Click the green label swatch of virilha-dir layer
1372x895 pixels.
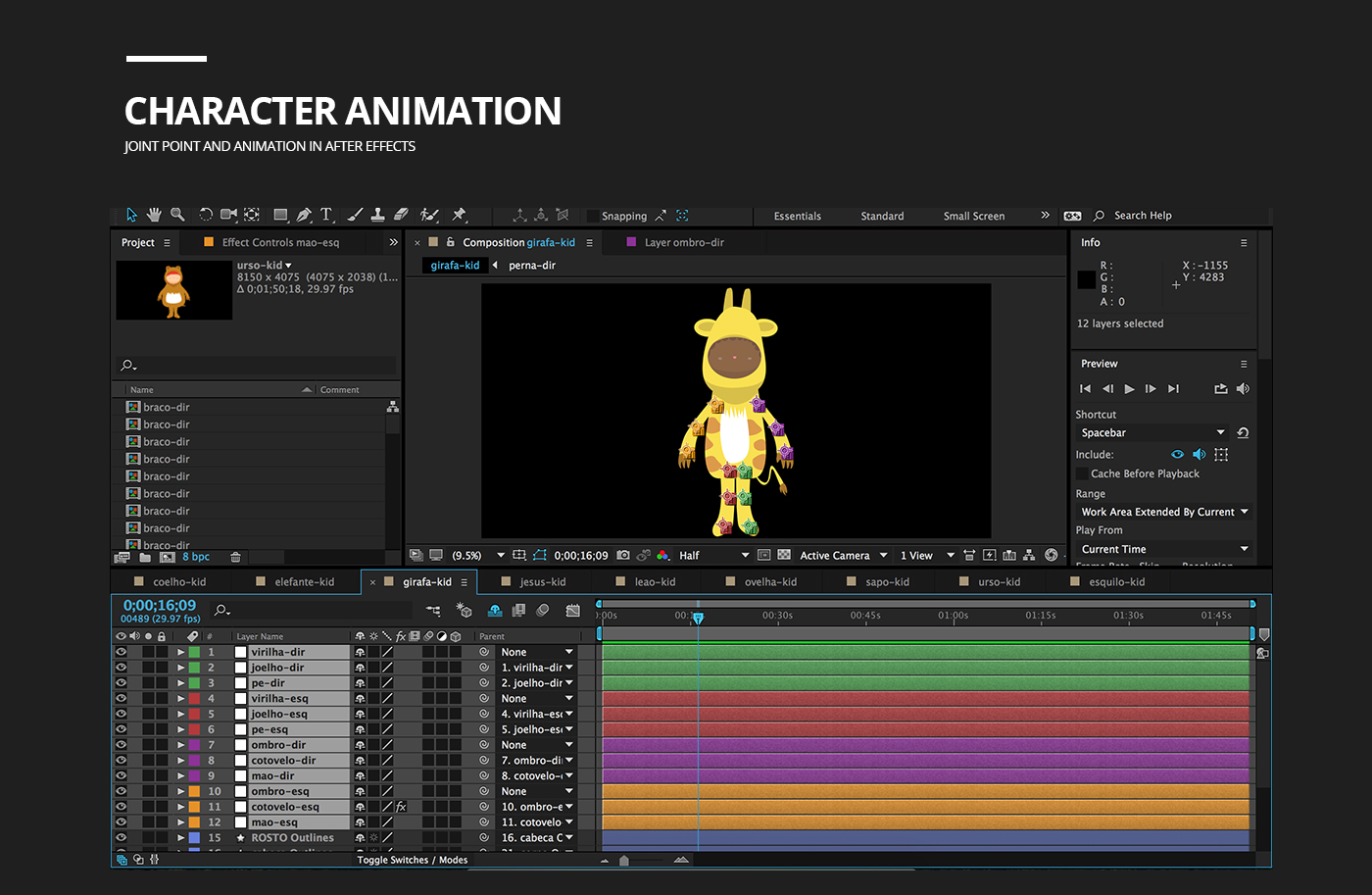pyautogui.click(x=194, y=652)
